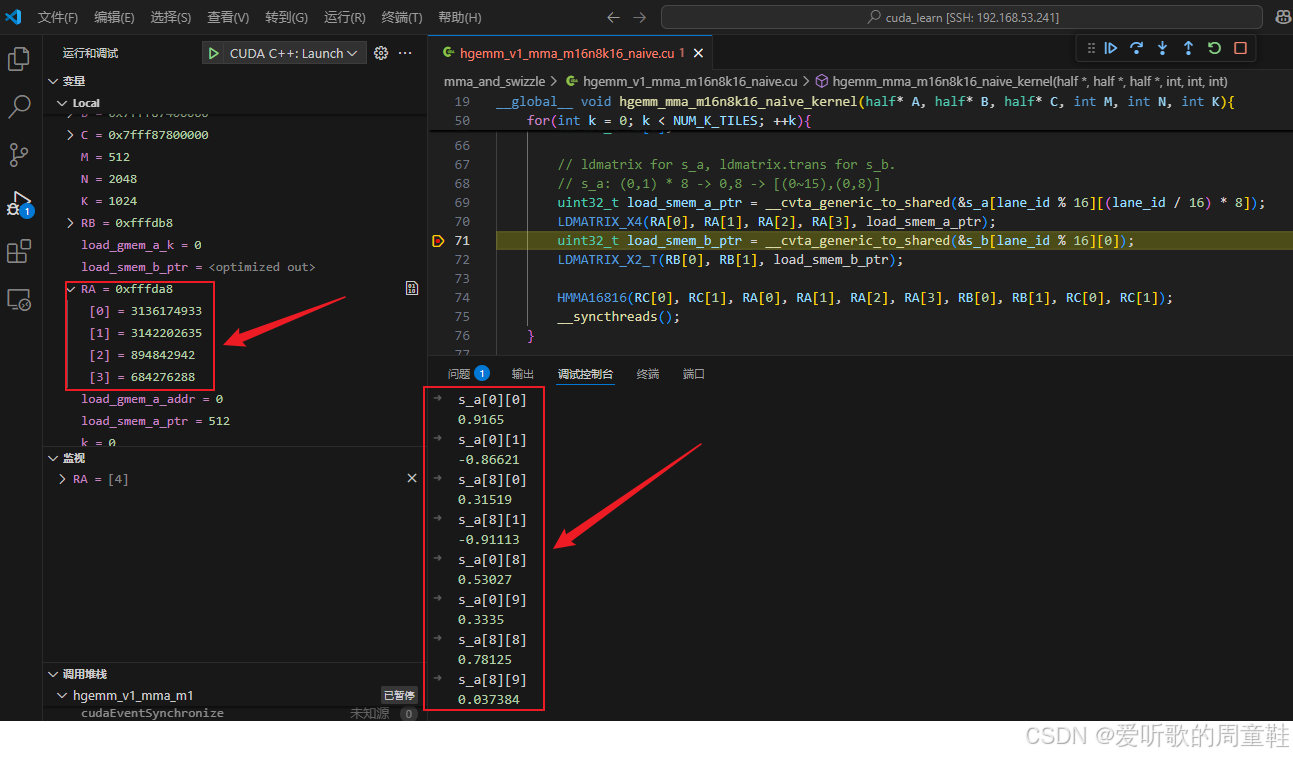Viewport: 1293px width, 757px height.
Task: Open the Remote Explorer view
Action: point(19,299)
